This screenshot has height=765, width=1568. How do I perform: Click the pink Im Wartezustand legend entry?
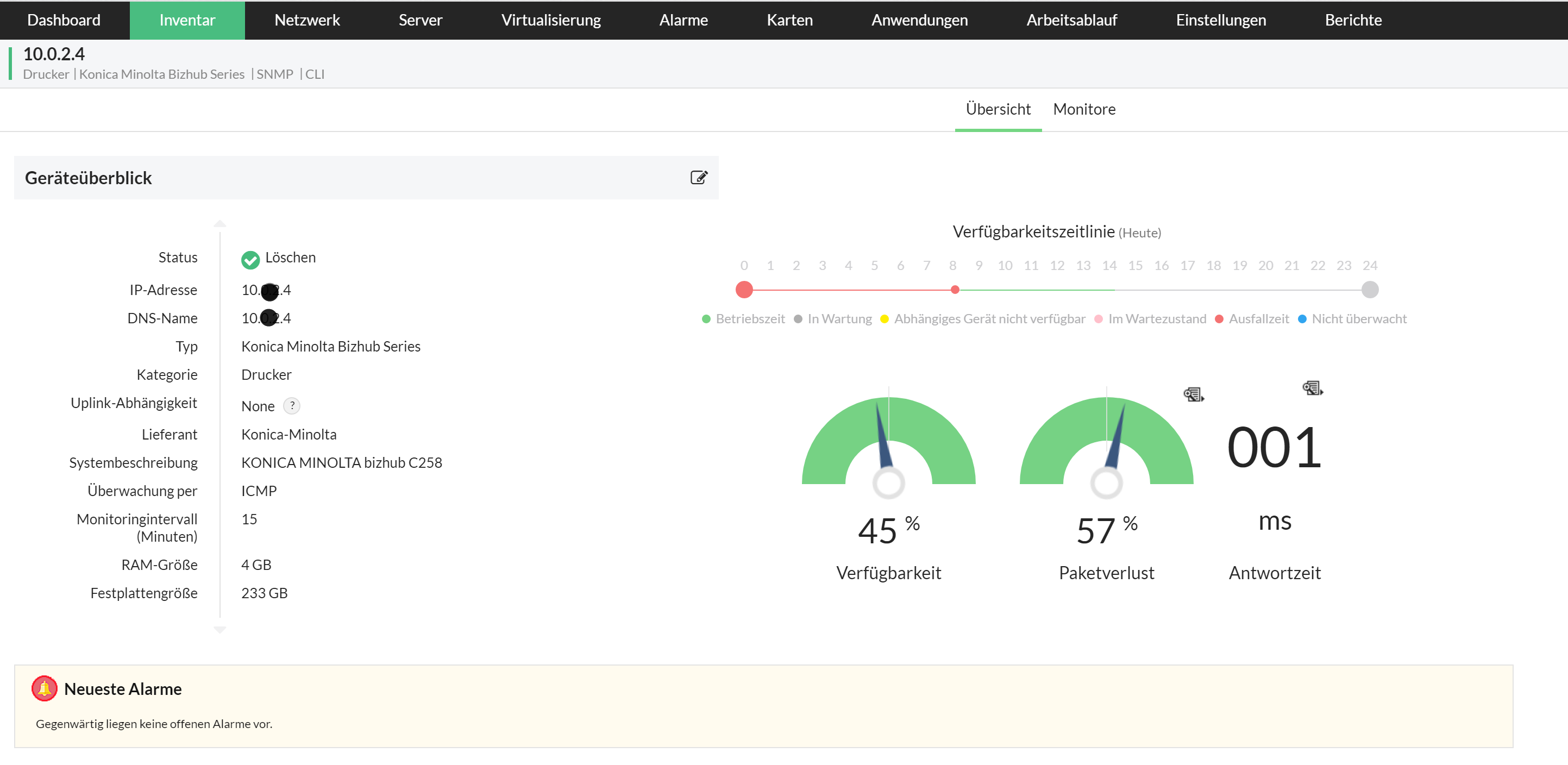[1150, 319]
